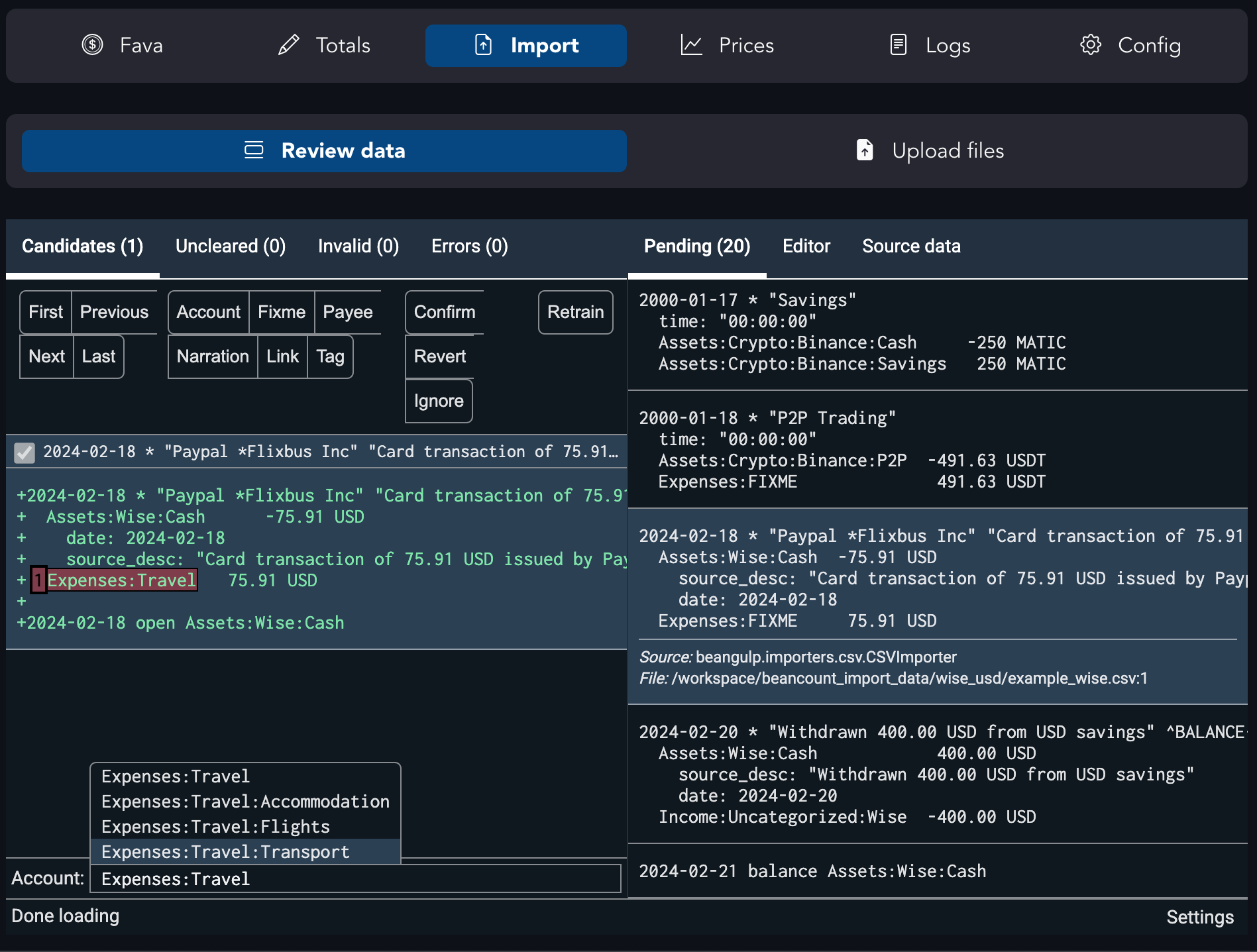Click the Prices chart icon
1257x952 pixels.
691,45
